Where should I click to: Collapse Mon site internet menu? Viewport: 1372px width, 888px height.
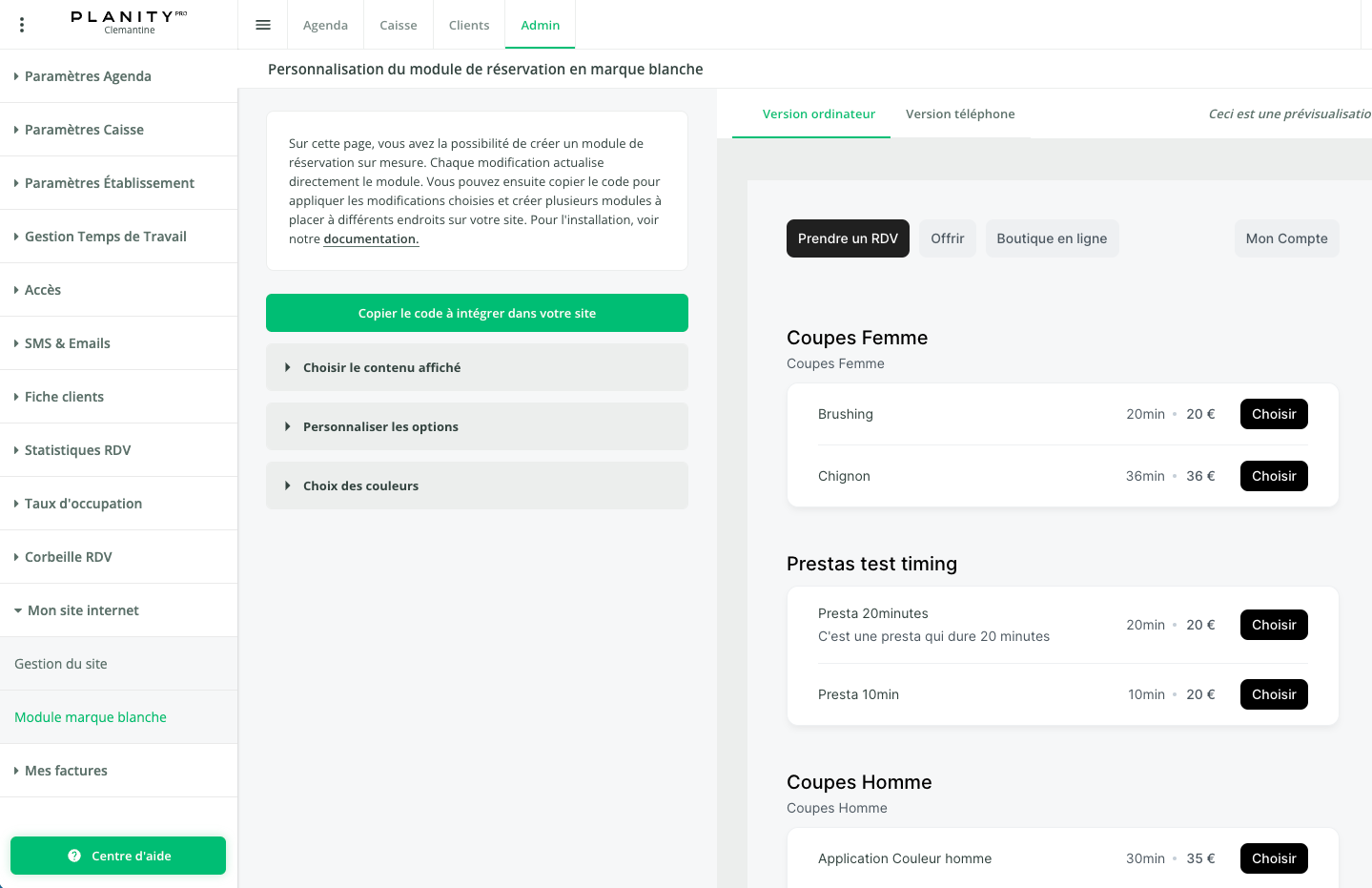tap(83, 610)
